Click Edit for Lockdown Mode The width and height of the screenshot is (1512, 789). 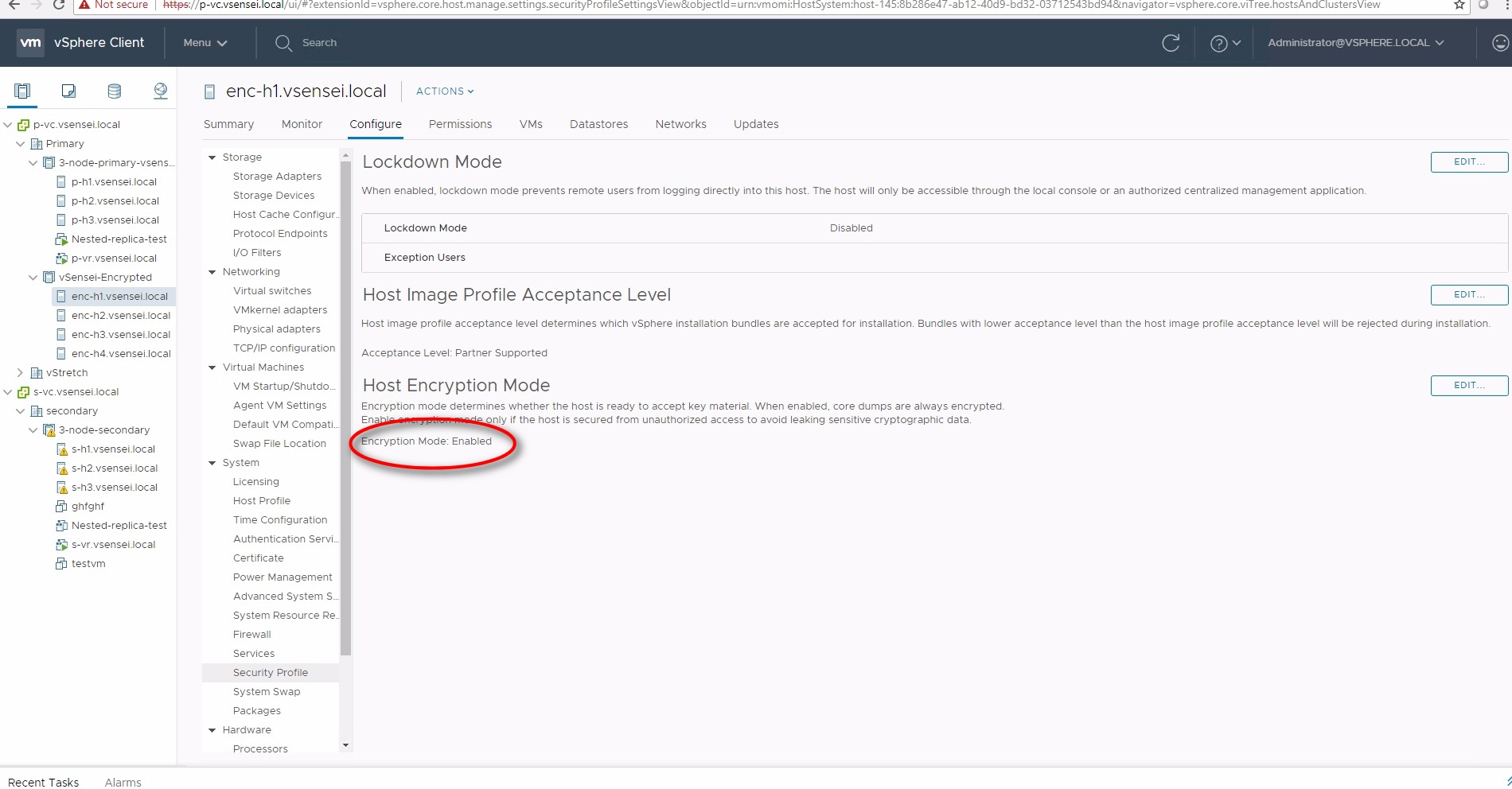point(1468,161)
